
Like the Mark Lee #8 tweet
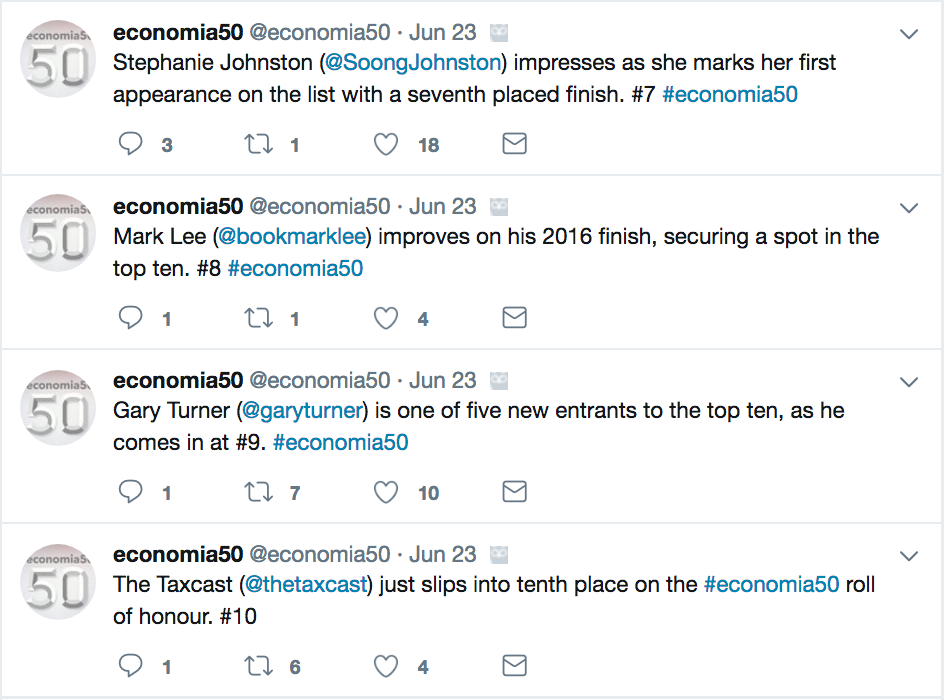(386, 319)
